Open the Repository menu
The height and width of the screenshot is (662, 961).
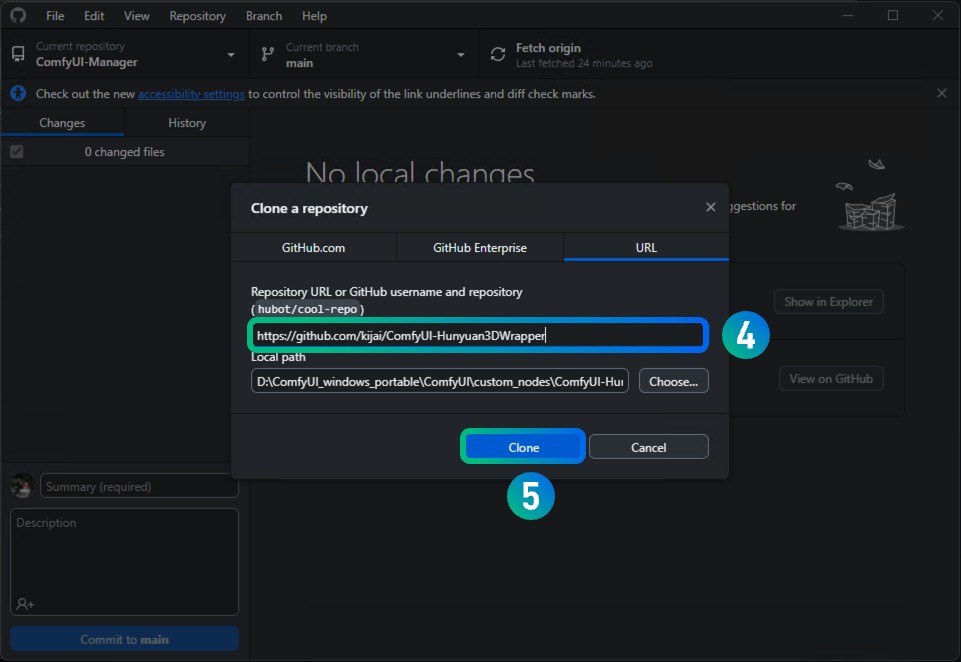tap(197, 16)
